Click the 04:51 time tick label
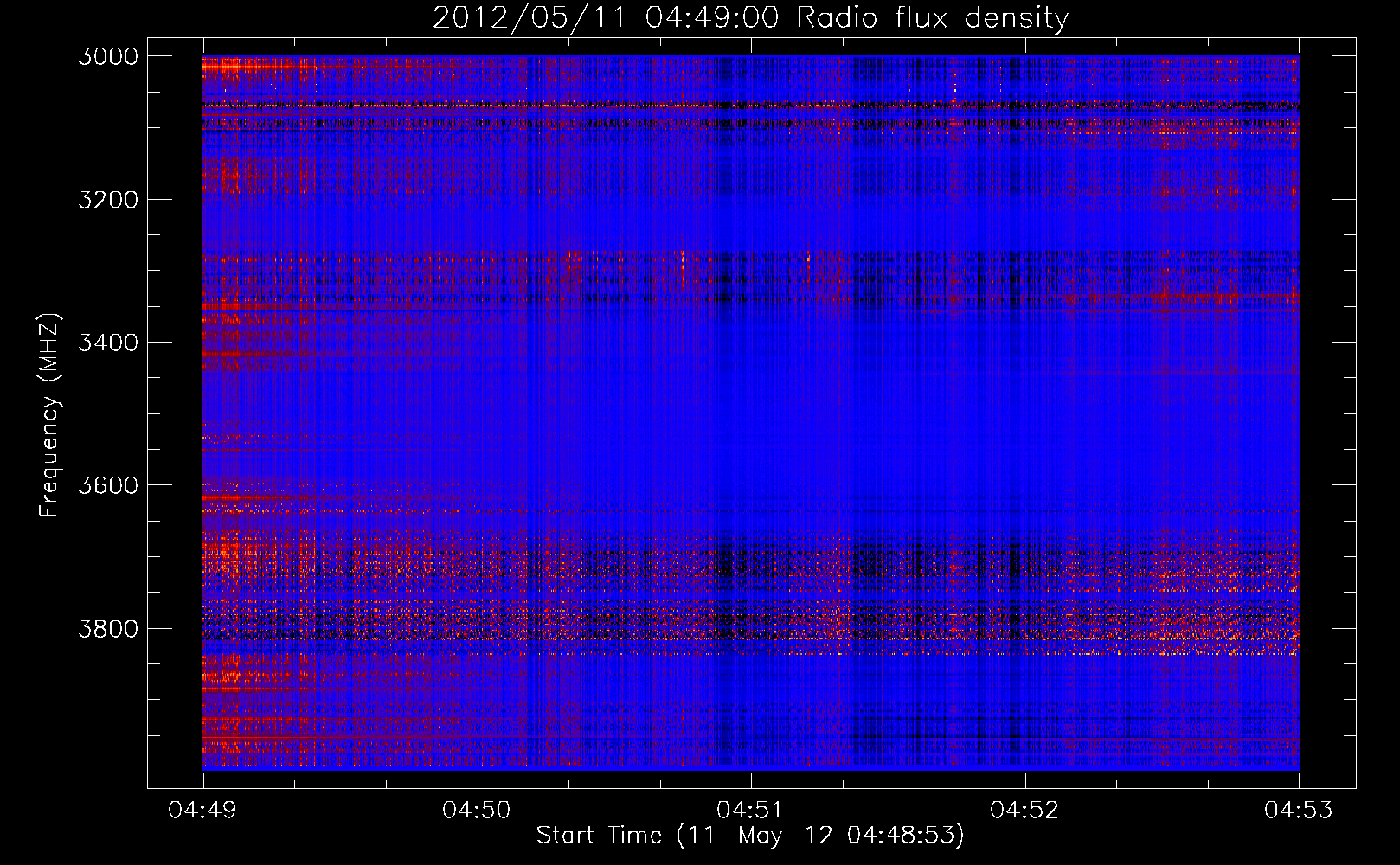This screenshot has width=1400, height=865. 751,811
